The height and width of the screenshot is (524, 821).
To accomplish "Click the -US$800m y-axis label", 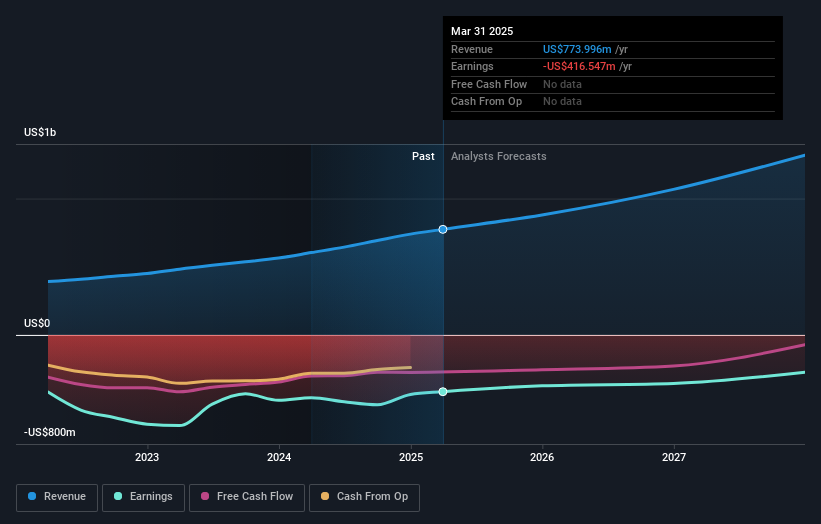I will click(50, 432).
